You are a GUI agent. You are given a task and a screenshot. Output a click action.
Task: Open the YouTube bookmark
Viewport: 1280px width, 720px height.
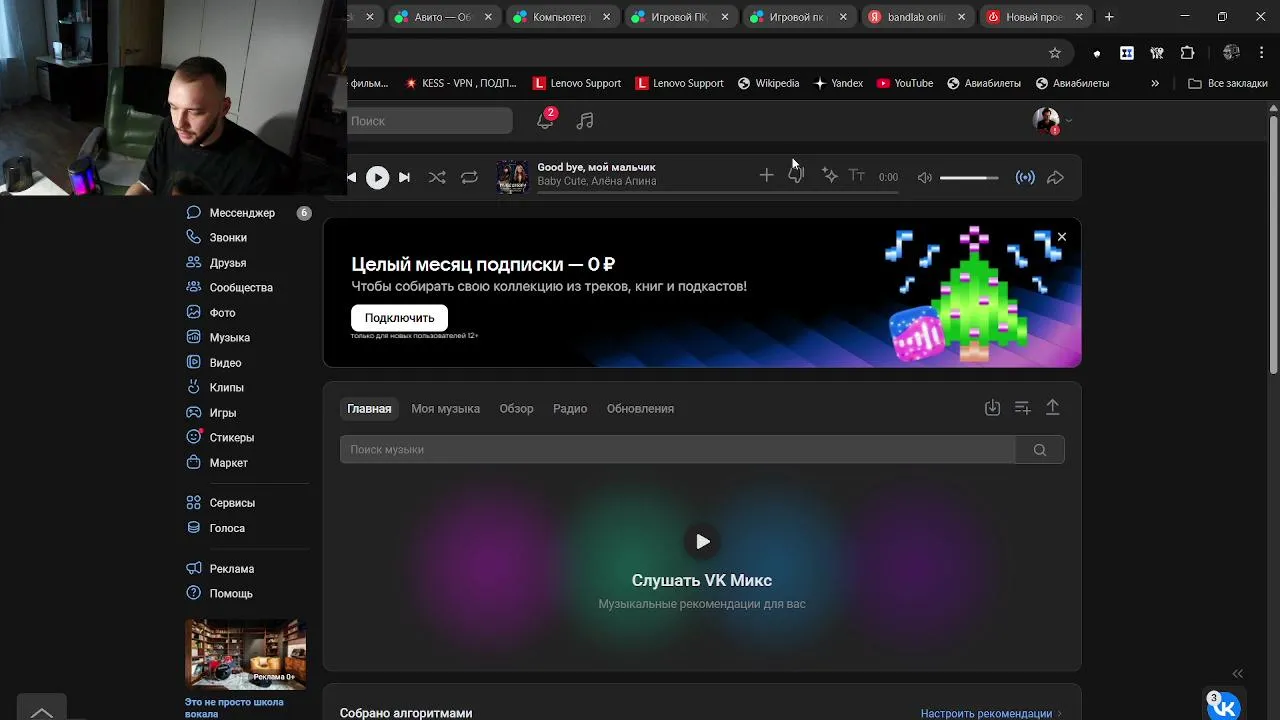[x=905, y=83]
